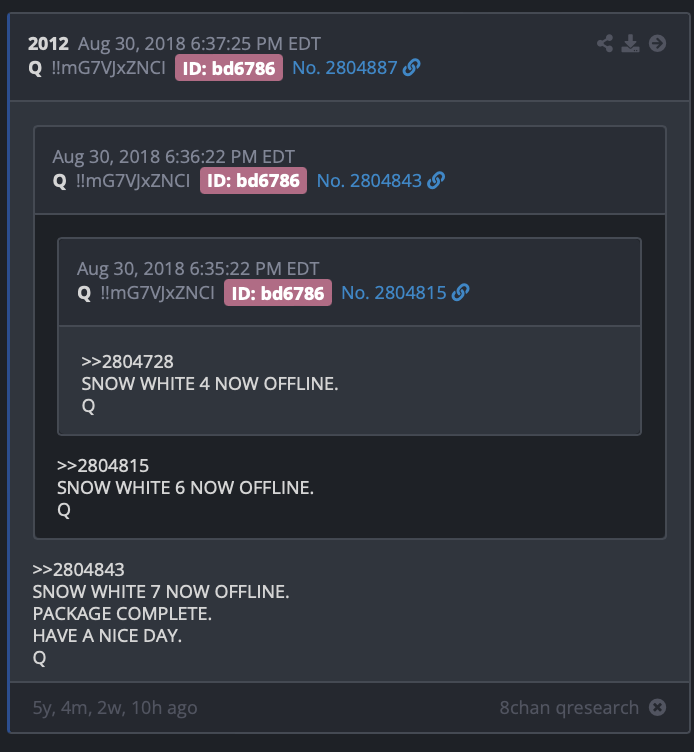Click the post number 2012 label
The width and height of the screenshot is (694, 752).
pos(48,44)
